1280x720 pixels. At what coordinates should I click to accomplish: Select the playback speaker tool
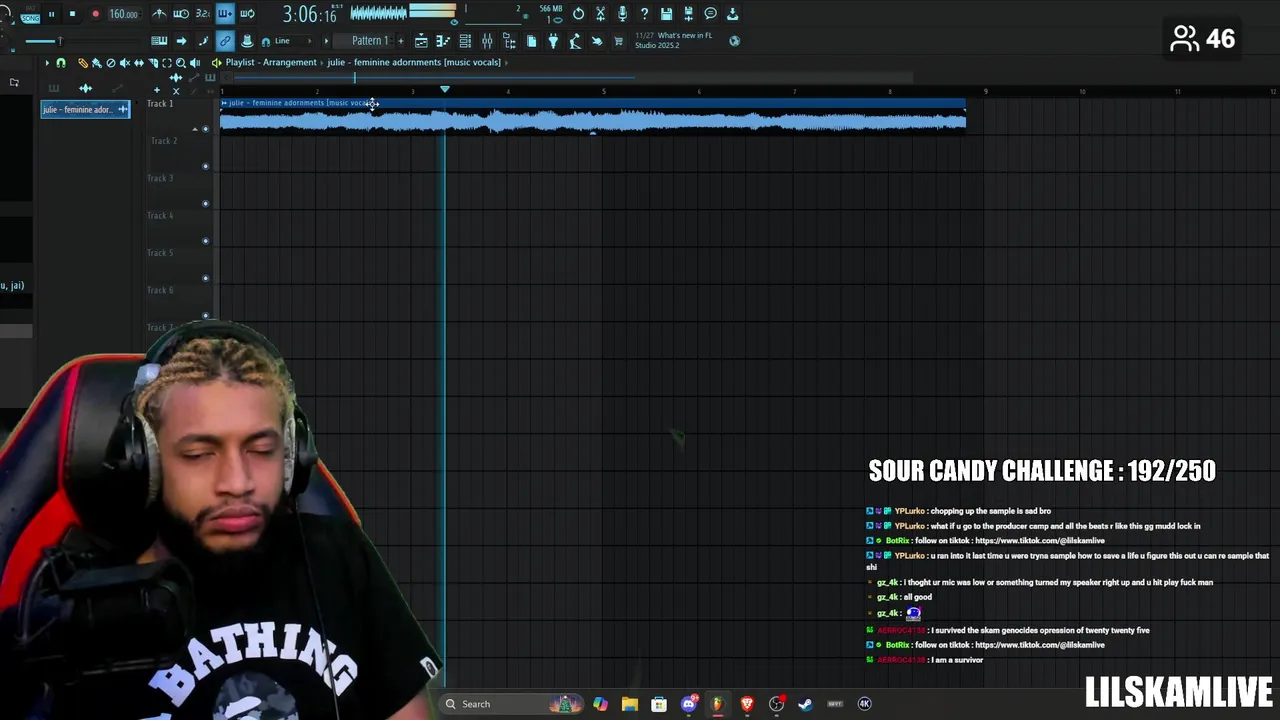pyautogui.click(x=195, y=62)
